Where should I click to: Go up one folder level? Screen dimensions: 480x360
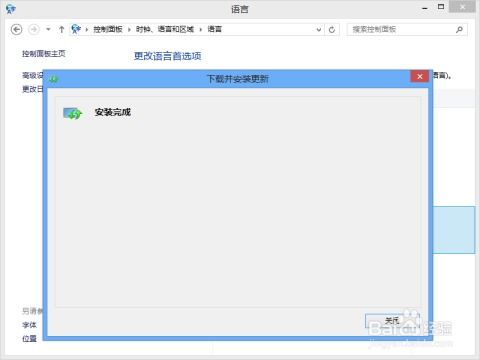pyautogui.click(x=61, y=29)
